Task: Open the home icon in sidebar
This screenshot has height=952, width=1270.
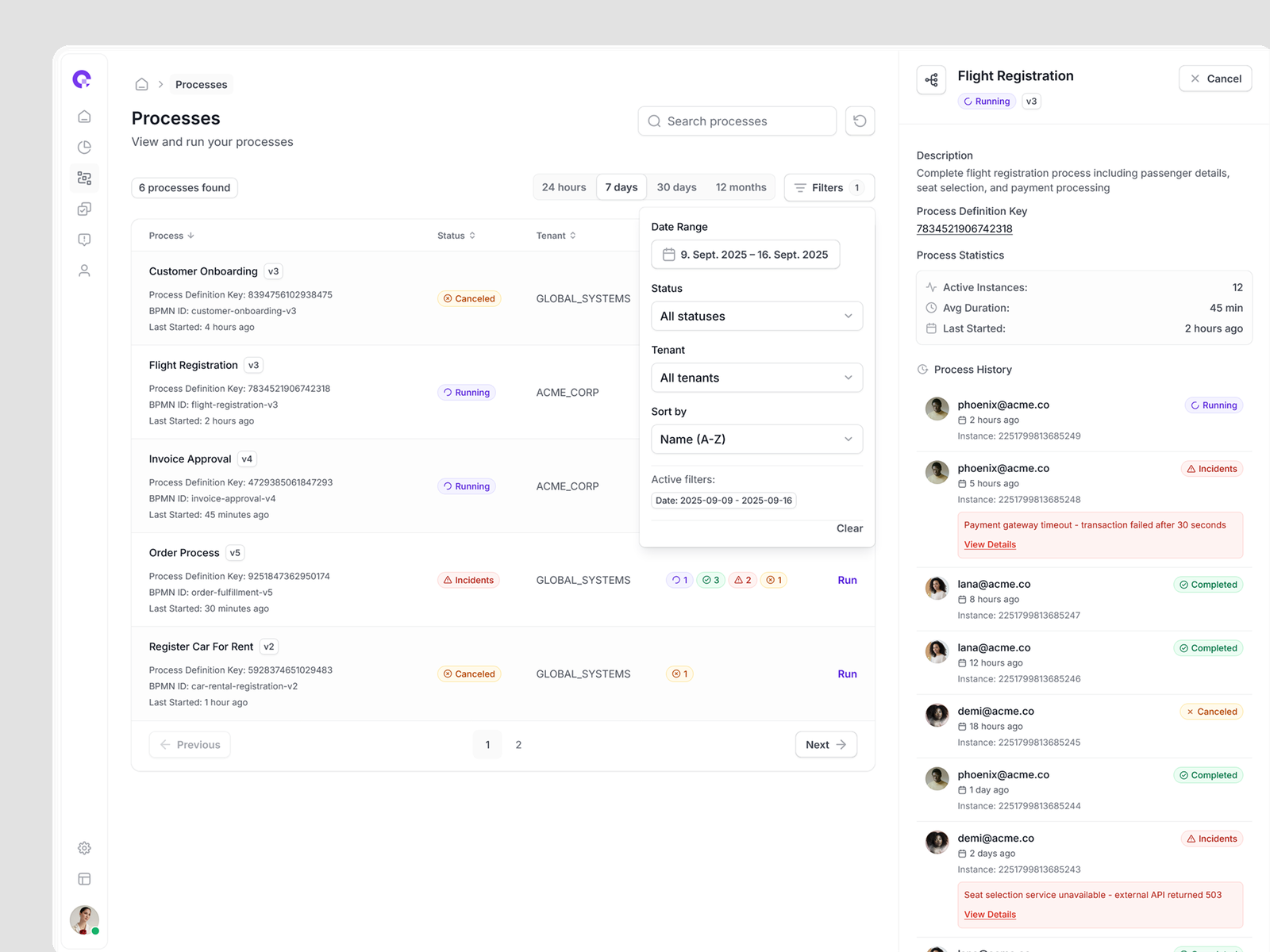Action: pyautogui.click(x=84, y=116)
